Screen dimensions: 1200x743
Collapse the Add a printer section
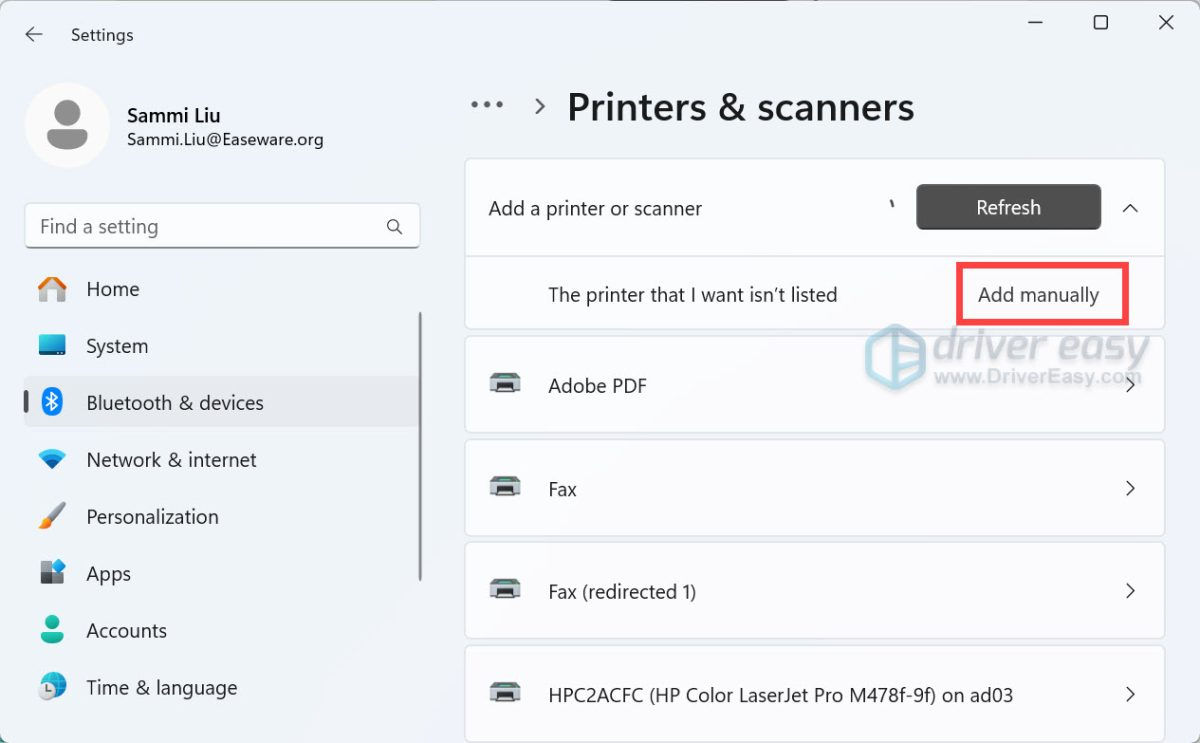tap(1130, 208)
